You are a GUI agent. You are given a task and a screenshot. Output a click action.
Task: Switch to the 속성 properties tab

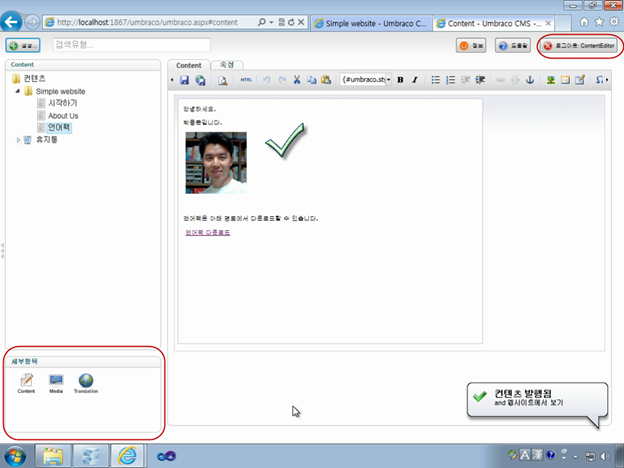click(227, 64)
